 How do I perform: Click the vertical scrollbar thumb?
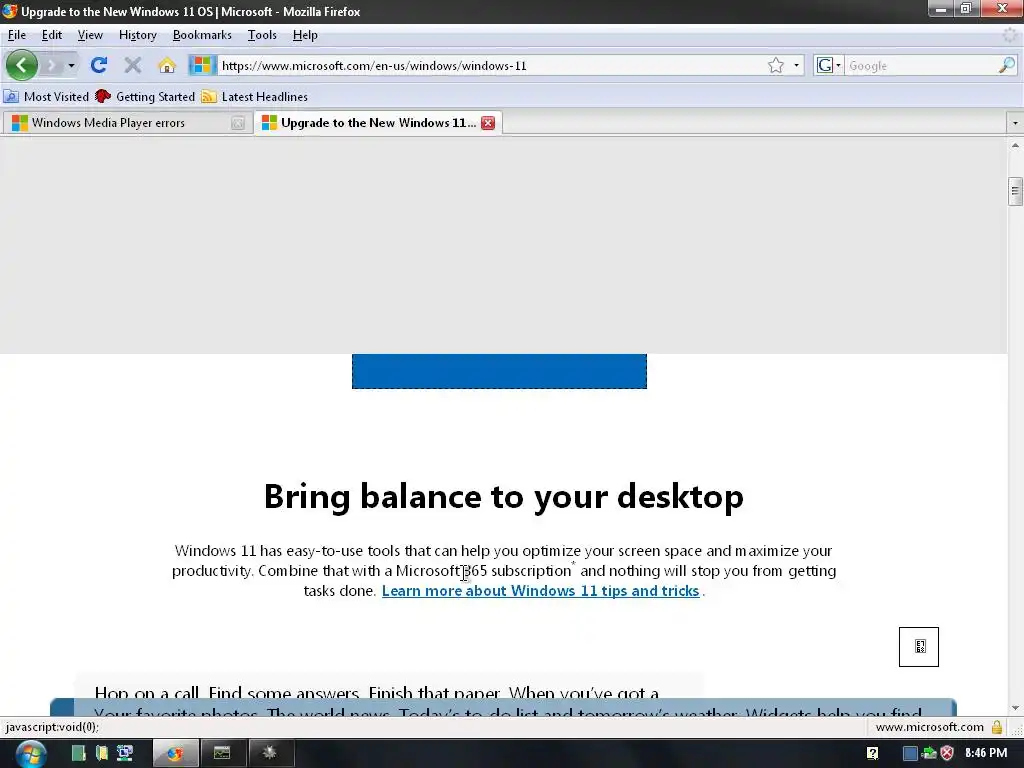tap(1015, 191)
